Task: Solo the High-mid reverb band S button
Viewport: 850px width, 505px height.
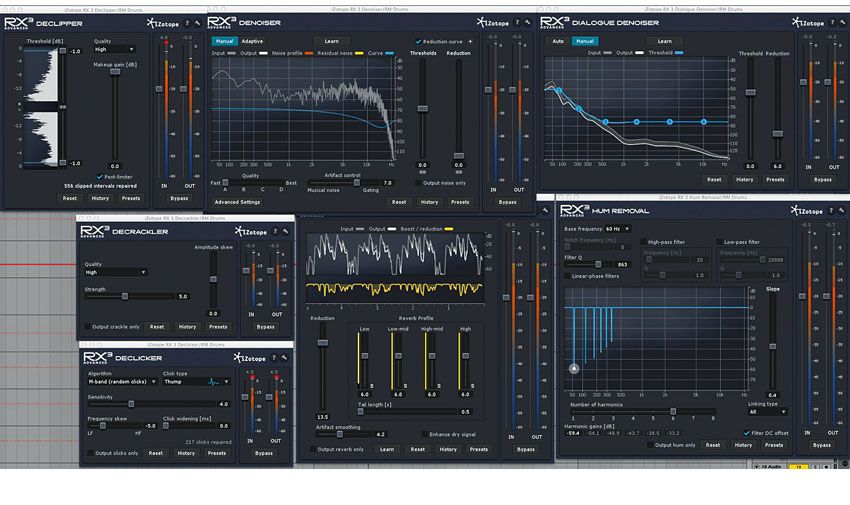Action: 439,386
